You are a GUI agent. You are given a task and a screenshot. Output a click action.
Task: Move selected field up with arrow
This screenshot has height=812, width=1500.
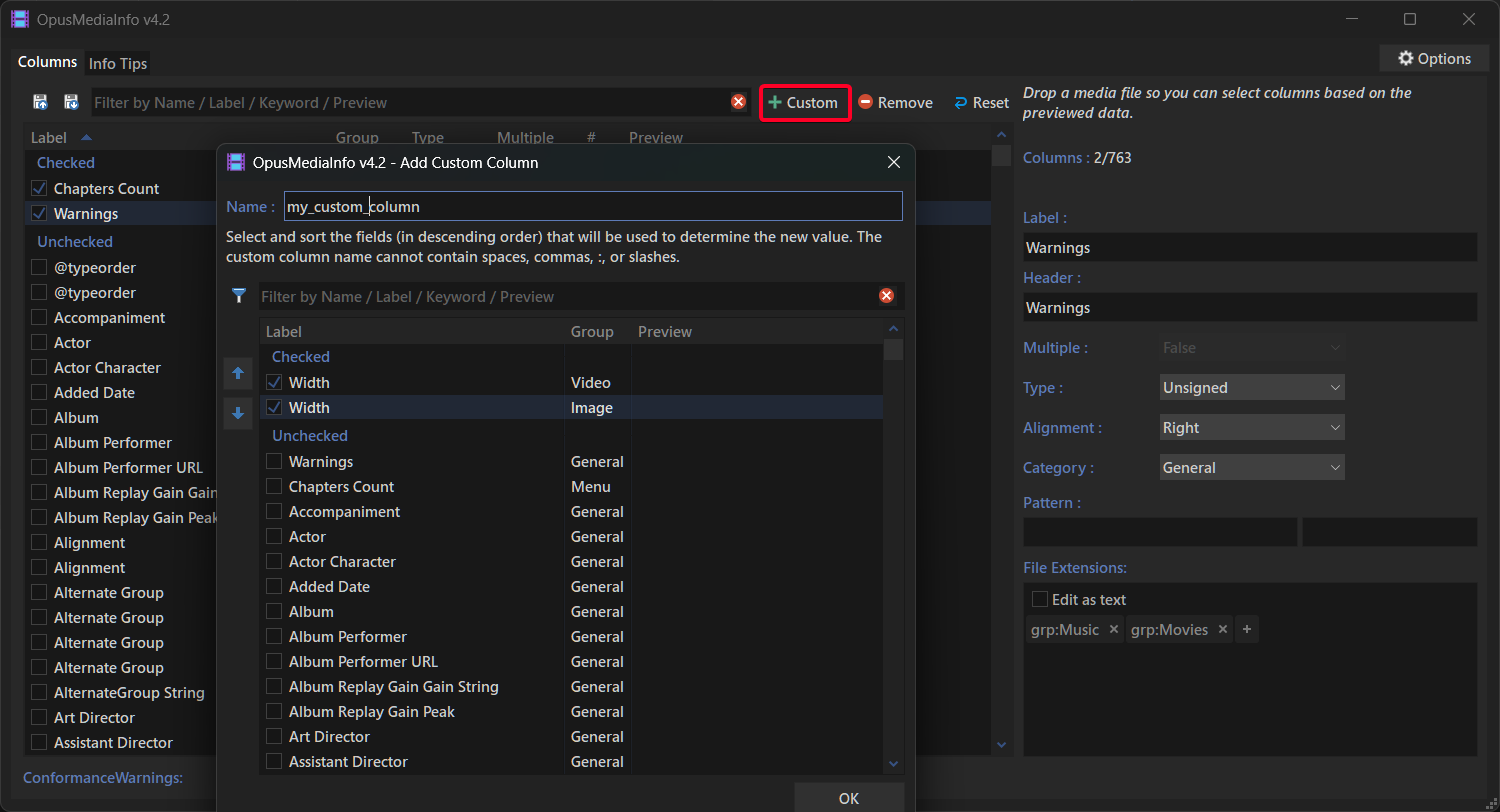point(238,373)
